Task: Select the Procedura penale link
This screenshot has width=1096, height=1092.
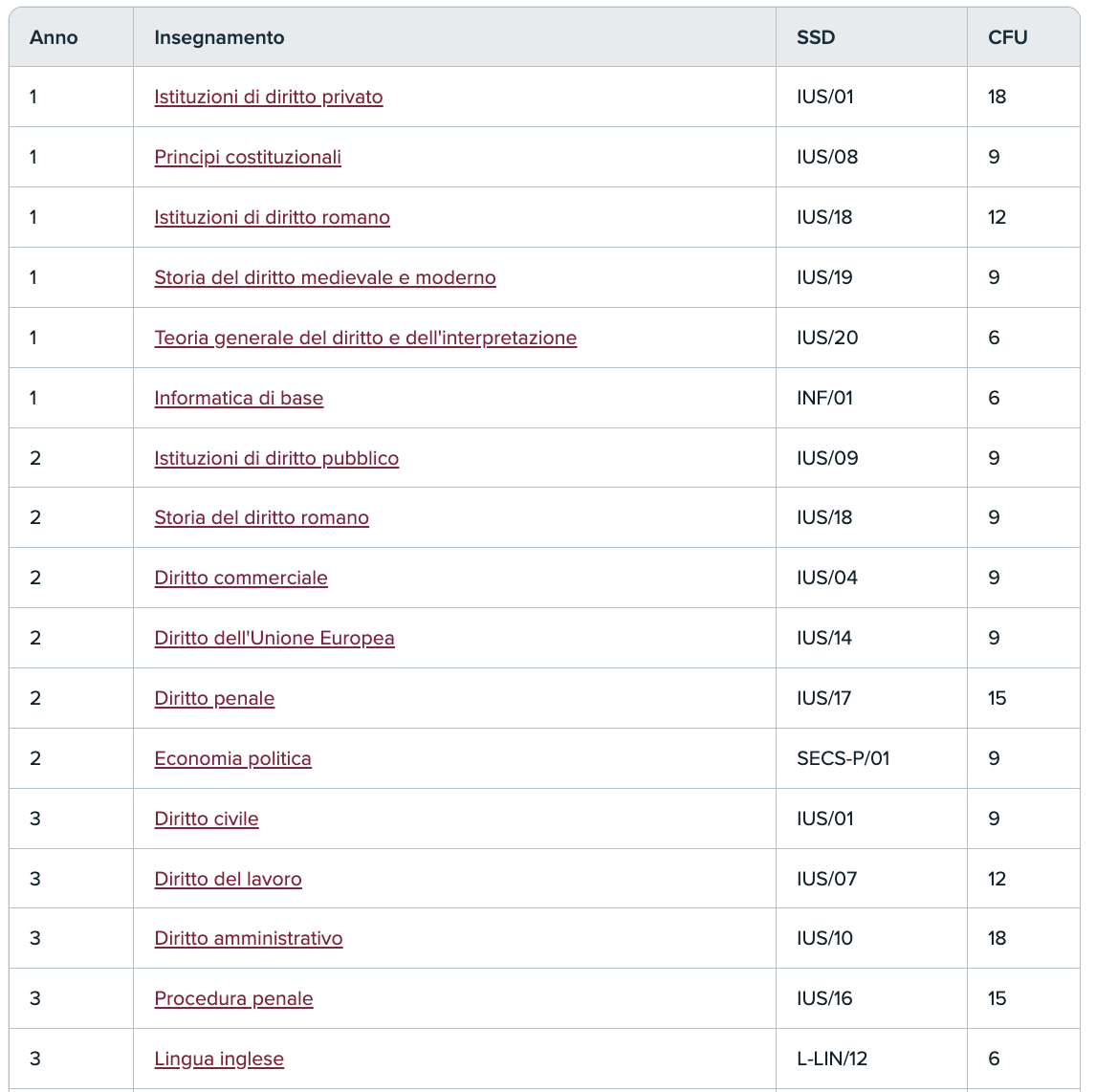Action: [233, 998]
